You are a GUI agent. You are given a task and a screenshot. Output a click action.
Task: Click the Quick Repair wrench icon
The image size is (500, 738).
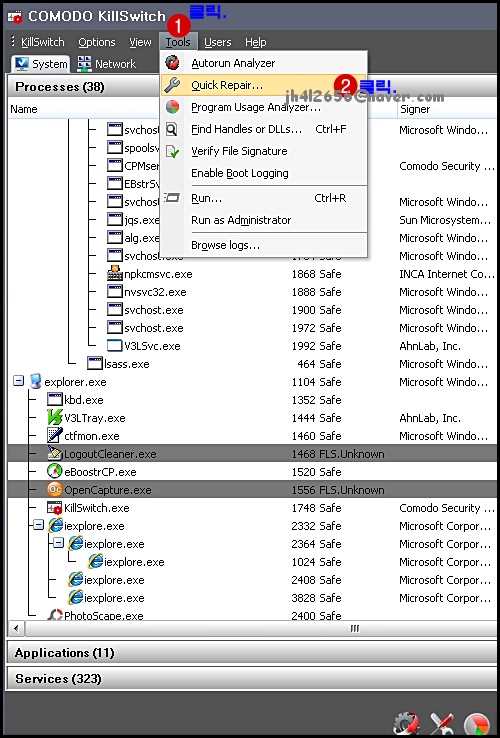(x=172, y=85)
